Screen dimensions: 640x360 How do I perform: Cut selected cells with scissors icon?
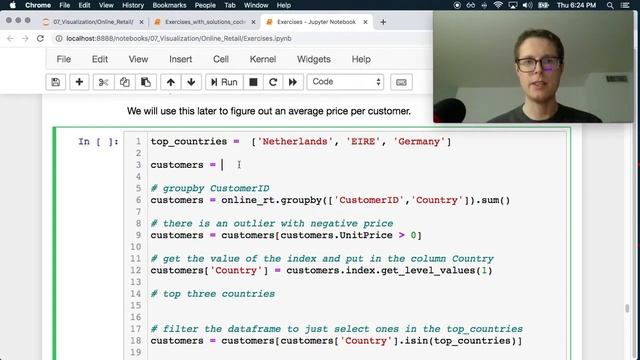(x=103, y=82)
